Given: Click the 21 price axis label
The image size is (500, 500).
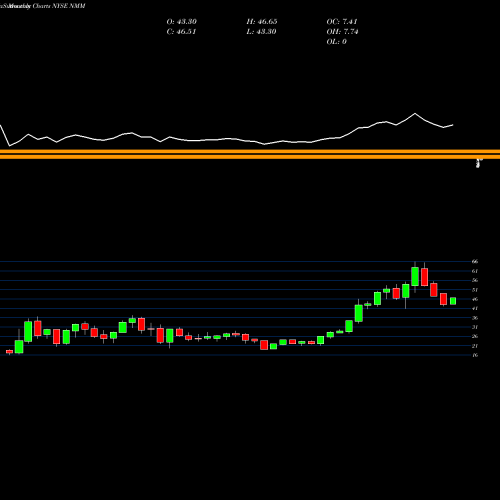Looking at the screenshot, I should pos(475,346).
